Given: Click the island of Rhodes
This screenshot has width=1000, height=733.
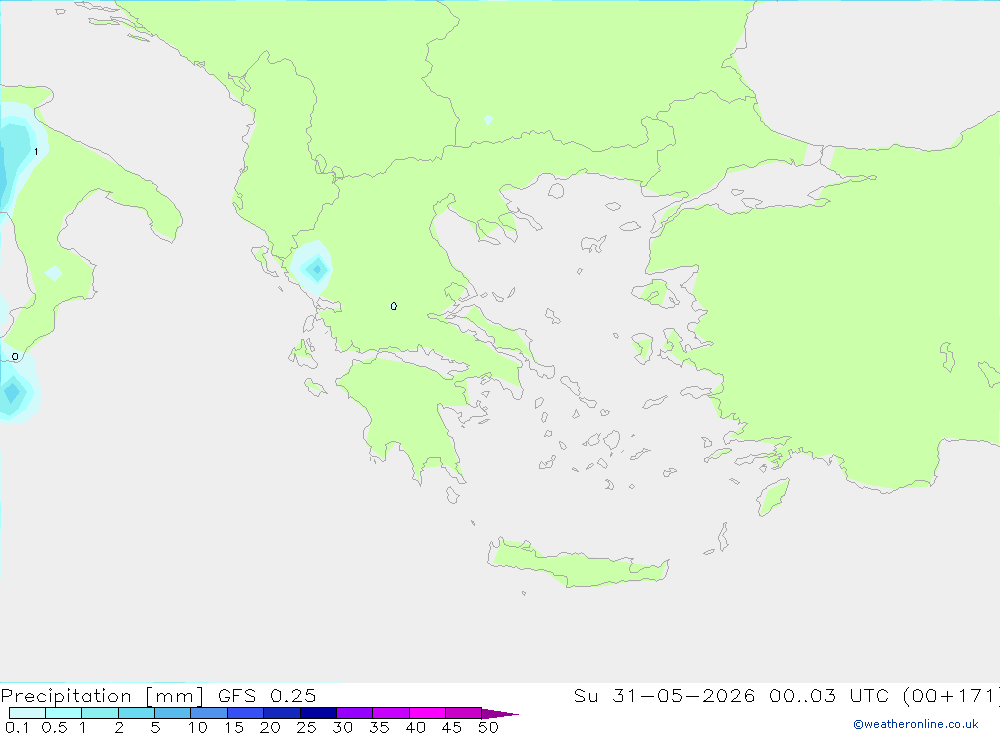Looking at the screenshot, I should pyautogui.click(x=773, y=497).
